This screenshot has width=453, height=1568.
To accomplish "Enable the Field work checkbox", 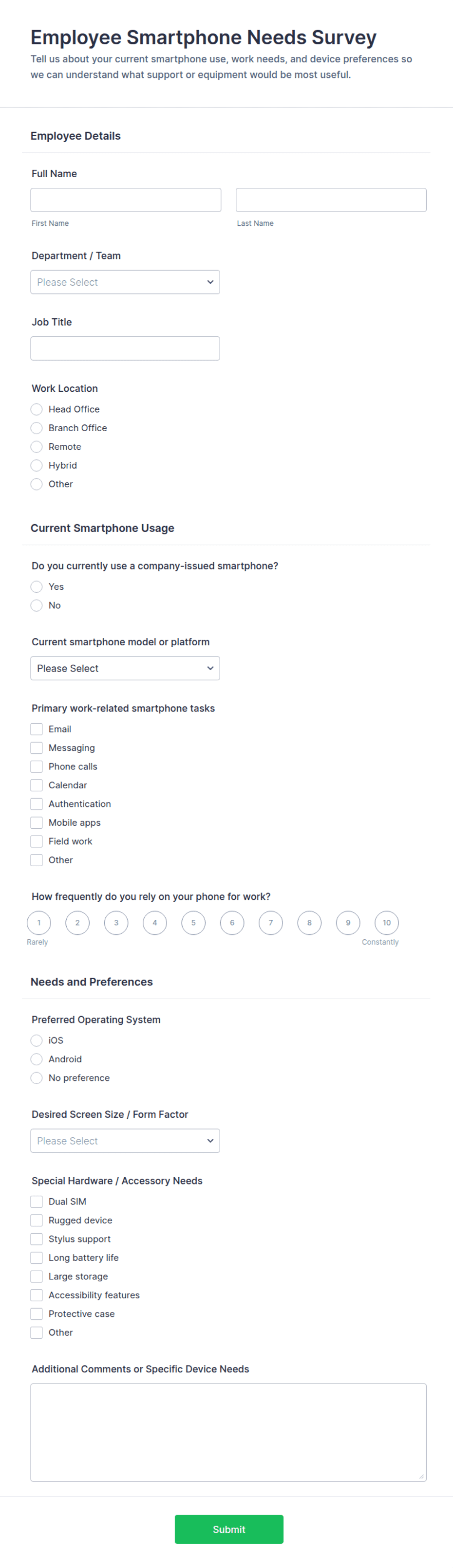I will pos(37,840).
